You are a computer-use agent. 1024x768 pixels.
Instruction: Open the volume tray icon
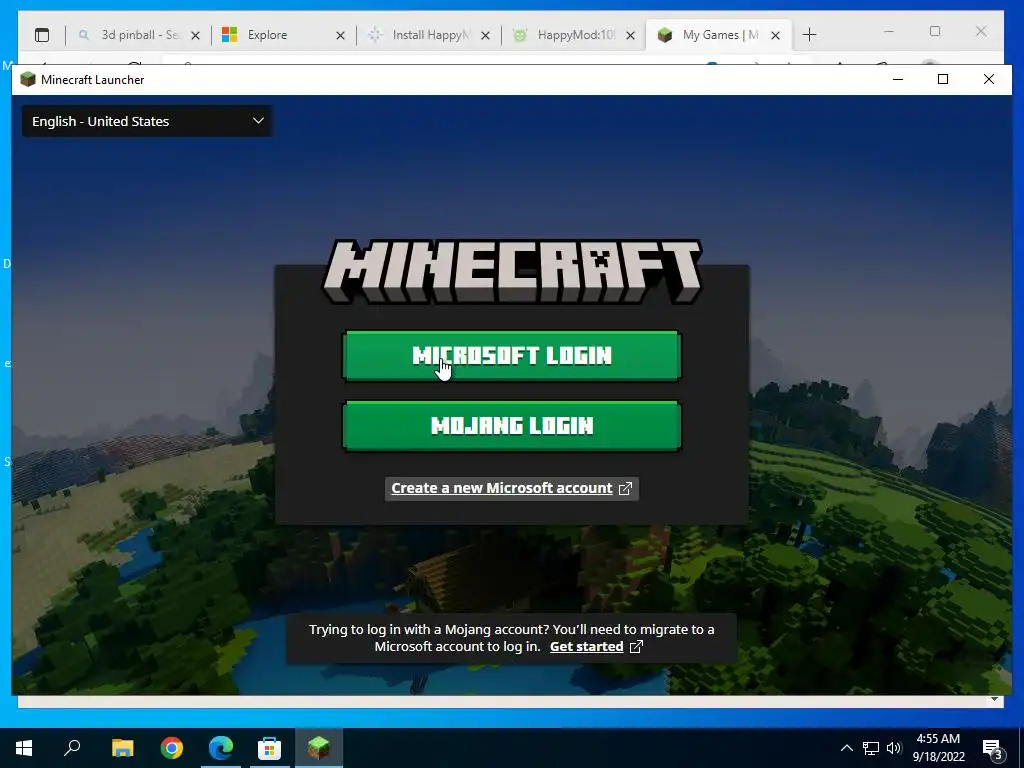(x=894, y=748)
